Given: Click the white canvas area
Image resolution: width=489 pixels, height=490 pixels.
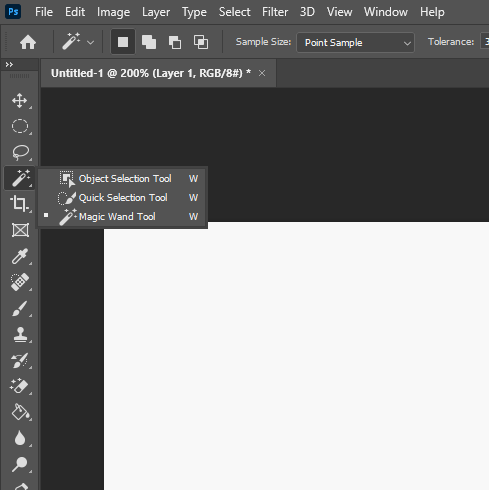Looking at the screenshot, I should pyautogui.click(x=296, y=356).
